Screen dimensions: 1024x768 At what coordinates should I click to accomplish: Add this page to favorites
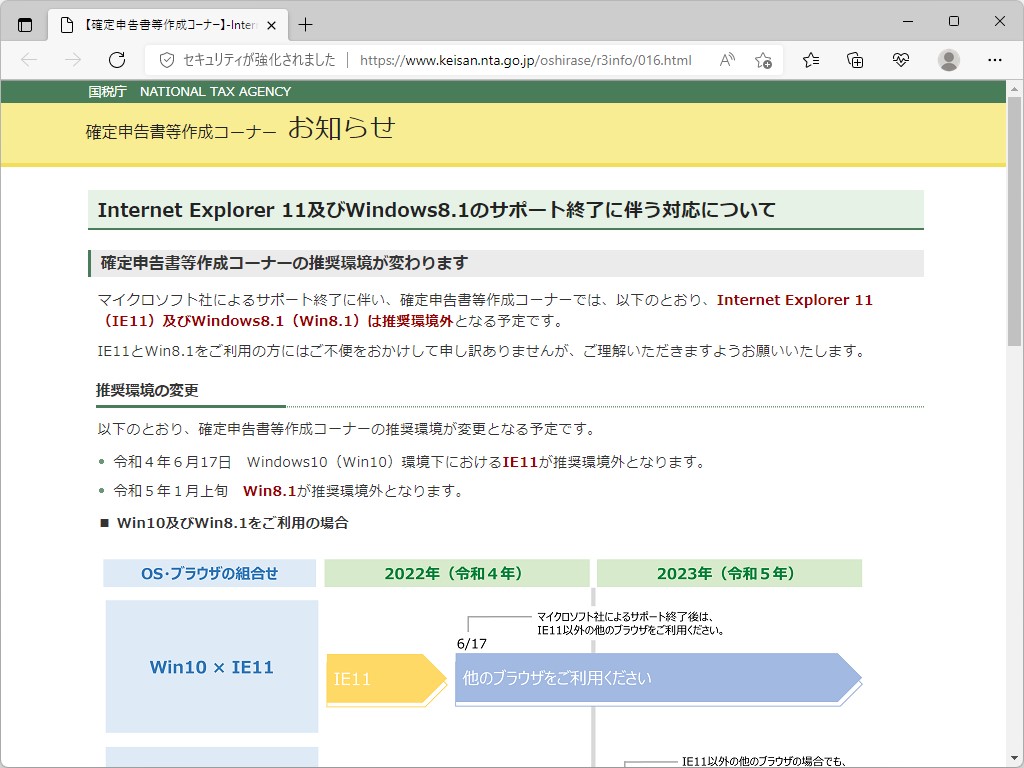763,60
